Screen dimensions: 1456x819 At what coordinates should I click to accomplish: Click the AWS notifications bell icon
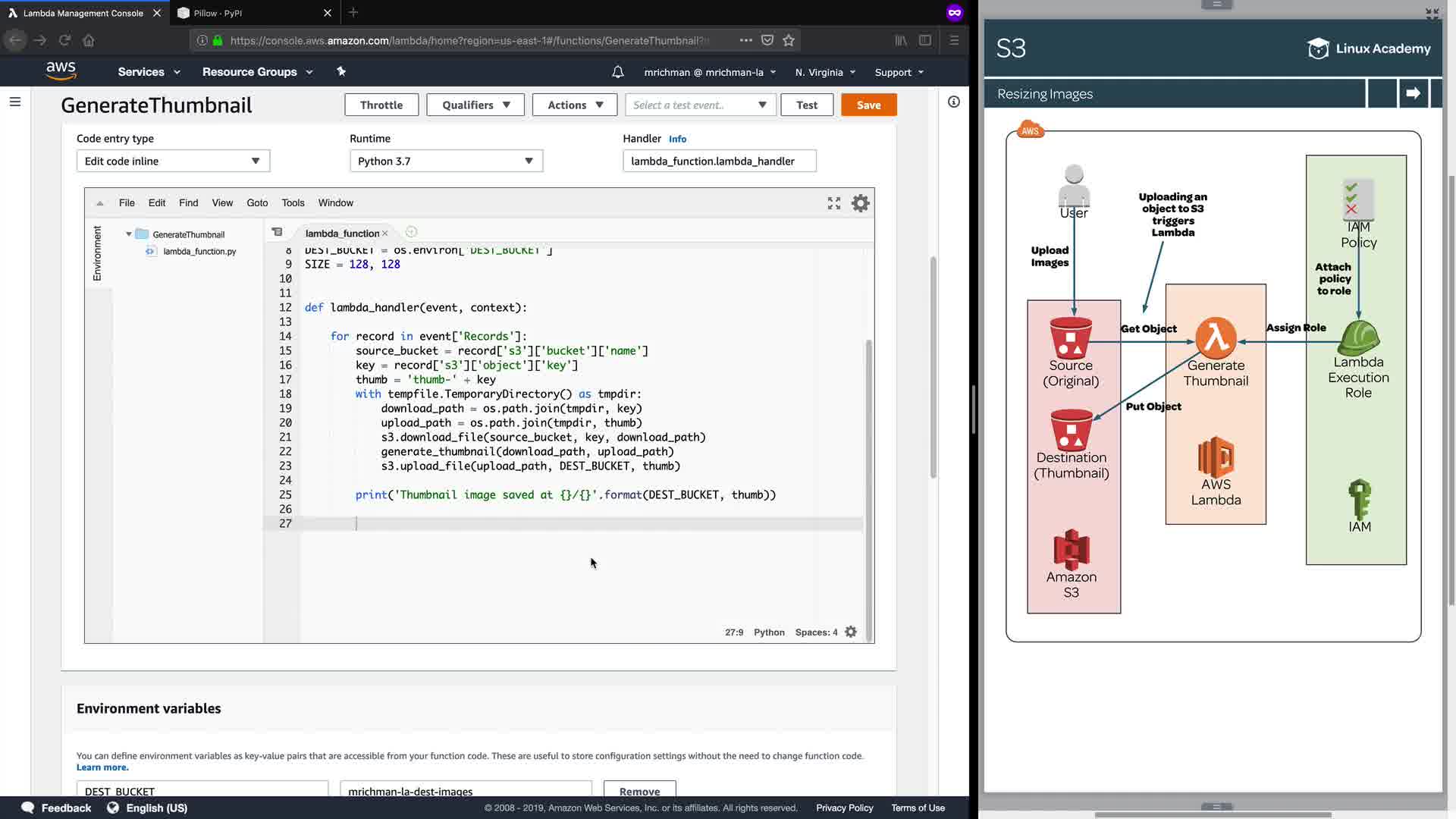click(x=618, y=72)
